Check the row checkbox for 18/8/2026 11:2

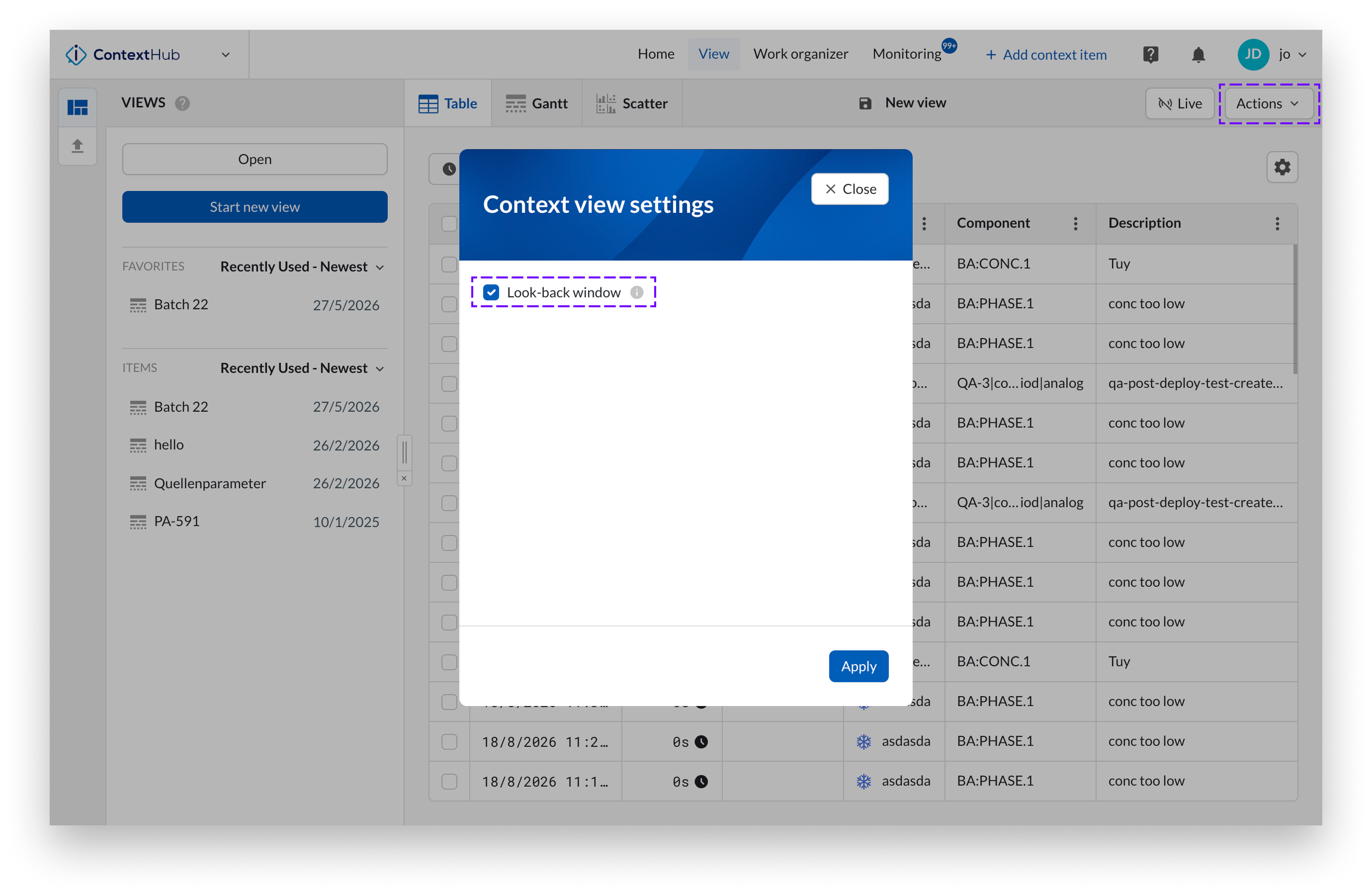(449, 741)
